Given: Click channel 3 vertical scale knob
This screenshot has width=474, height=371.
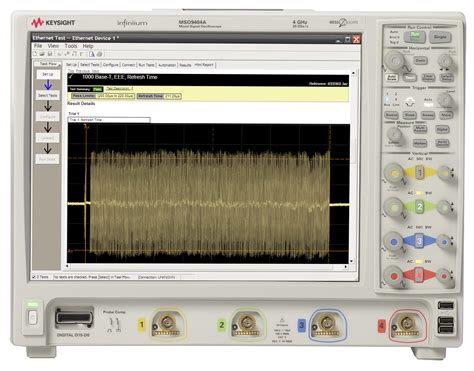Looking at the screenshot, I should click(x=394, y=242).
